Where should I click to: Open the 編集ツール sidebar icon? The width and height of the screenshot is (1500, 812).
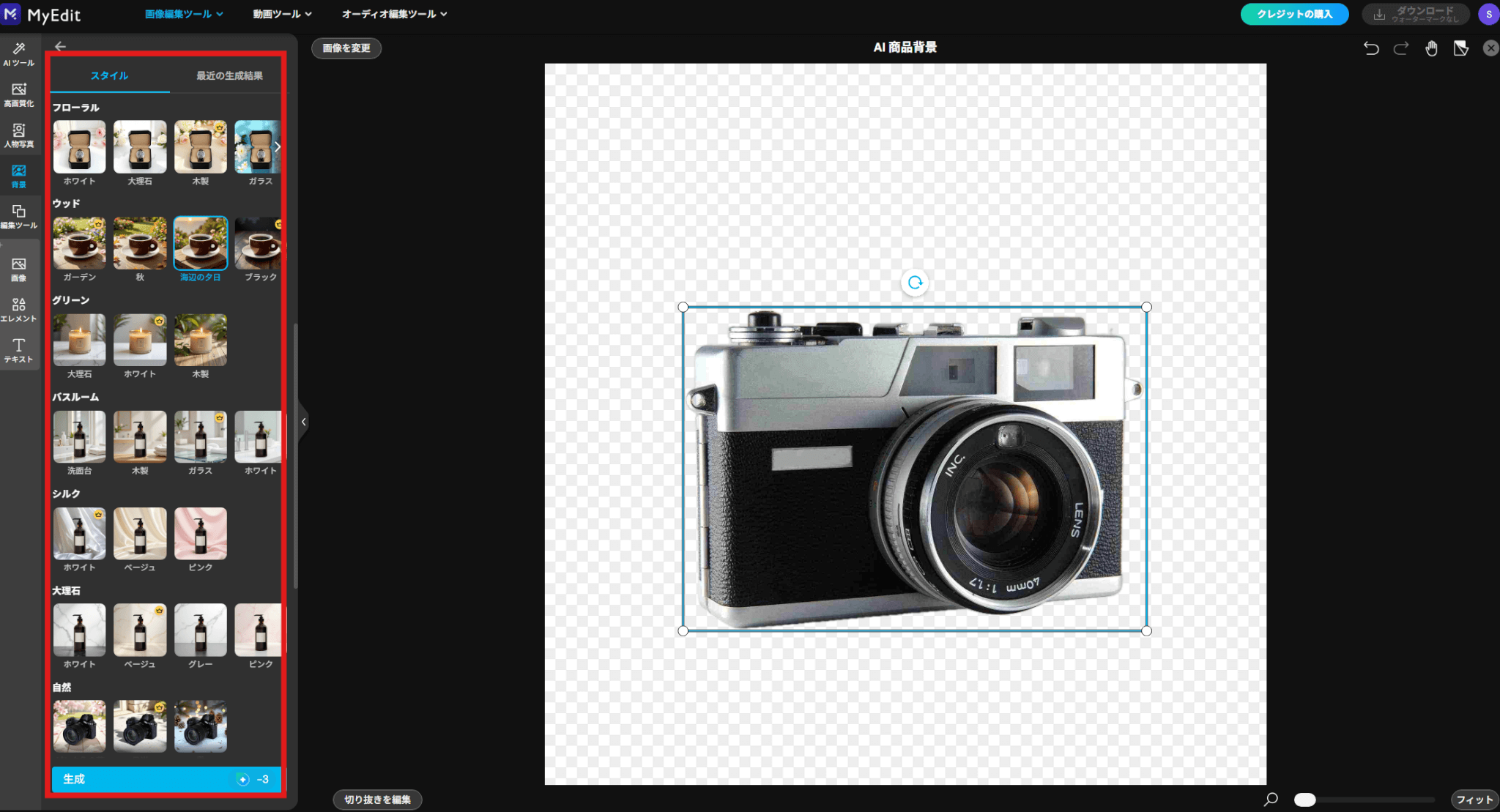pos(19,216)
